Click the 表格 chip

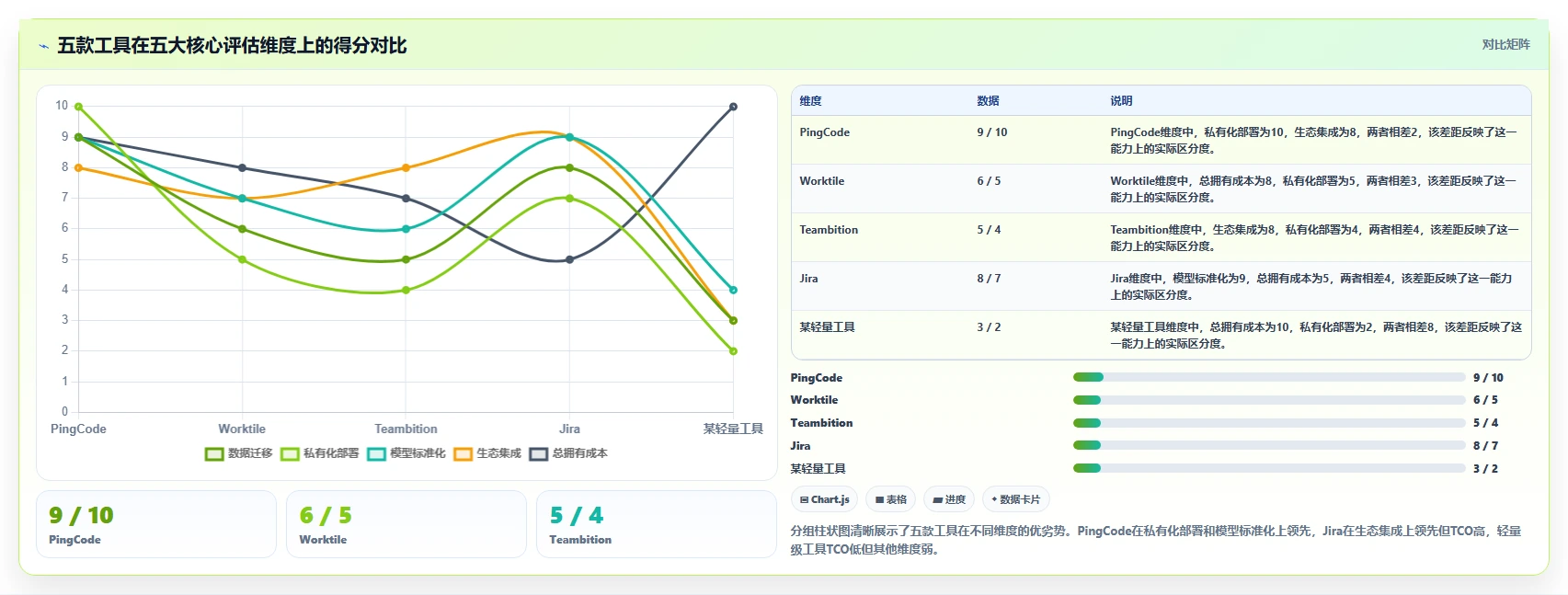coord(891,499)
